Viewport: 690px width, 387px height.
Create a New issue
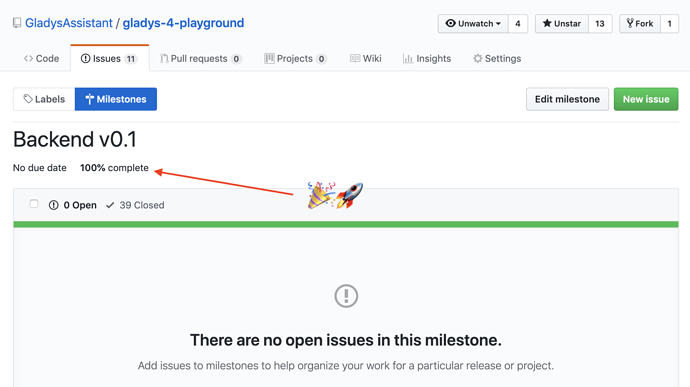pyautogui.click(x=646, y=99)
